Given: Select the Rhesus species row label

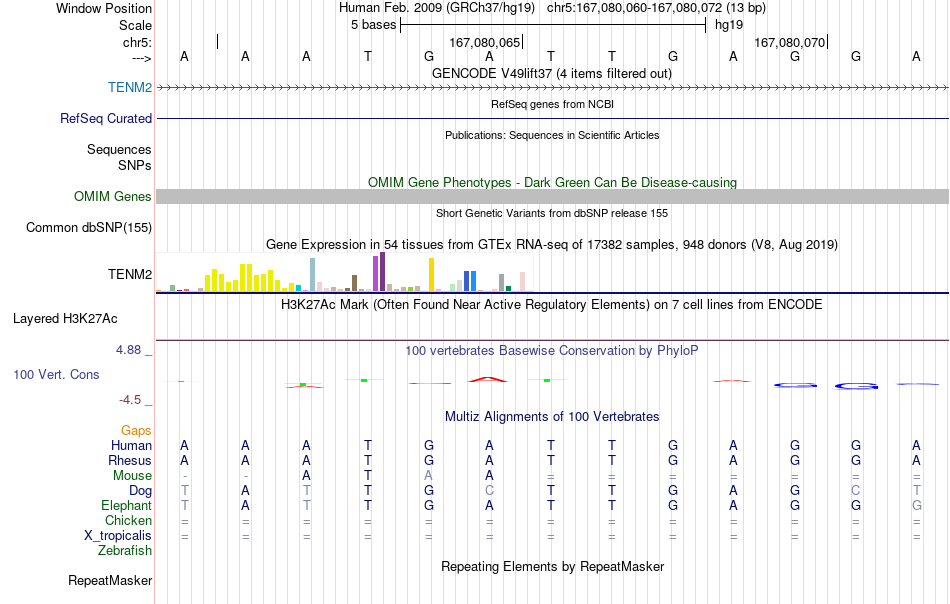Looking at the screenshot, I should [x=130, y=460].
